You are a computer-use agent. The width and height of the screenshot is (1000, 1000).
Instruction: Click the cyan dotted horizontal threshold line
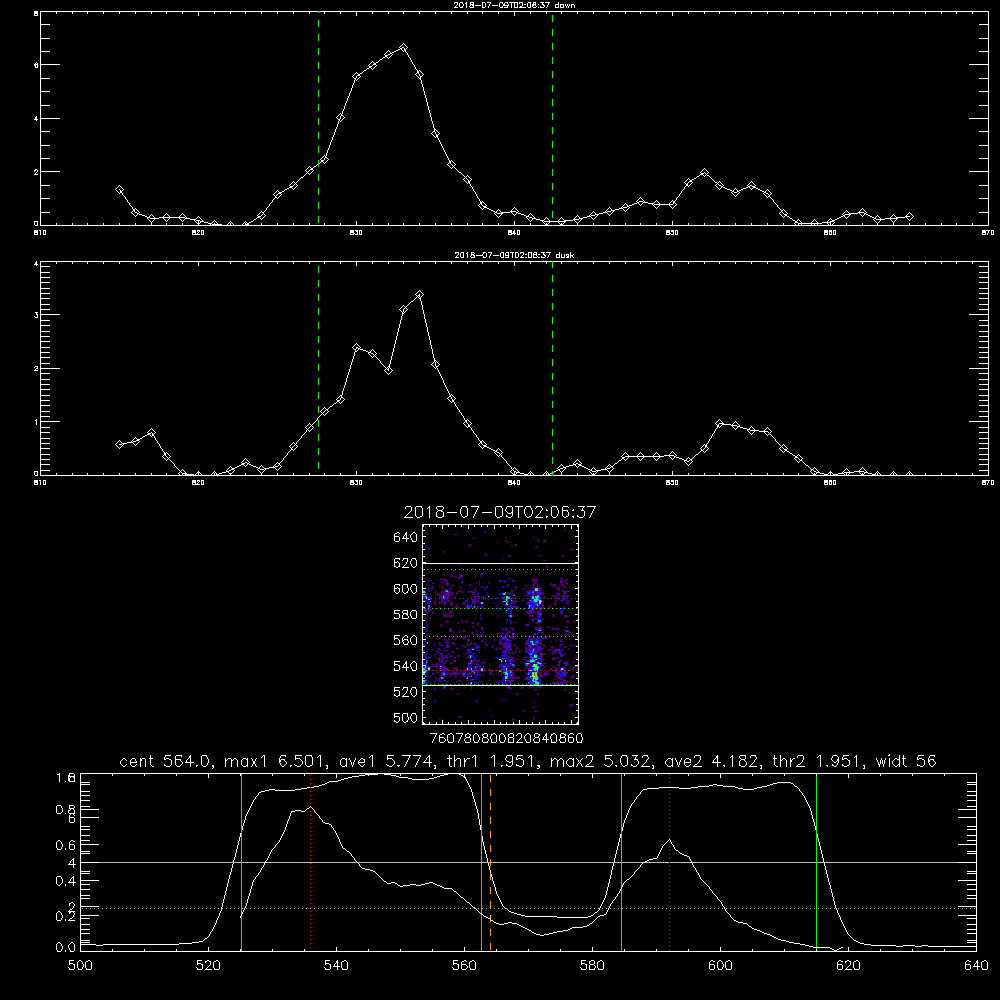528,908
